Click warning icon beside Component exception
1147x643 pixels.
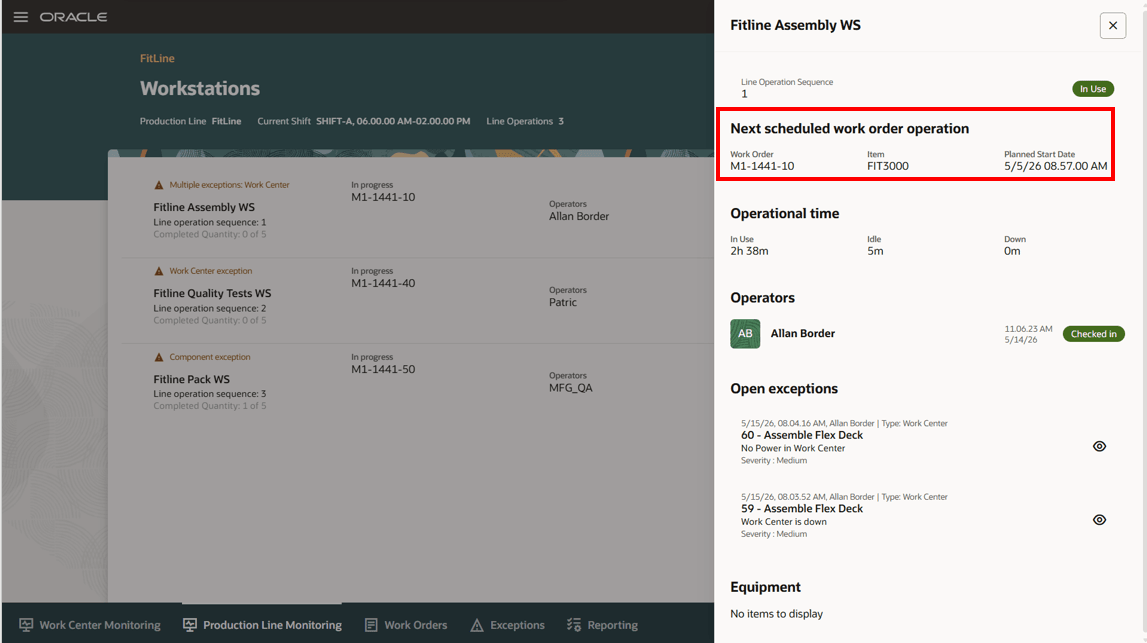(159, 357)
